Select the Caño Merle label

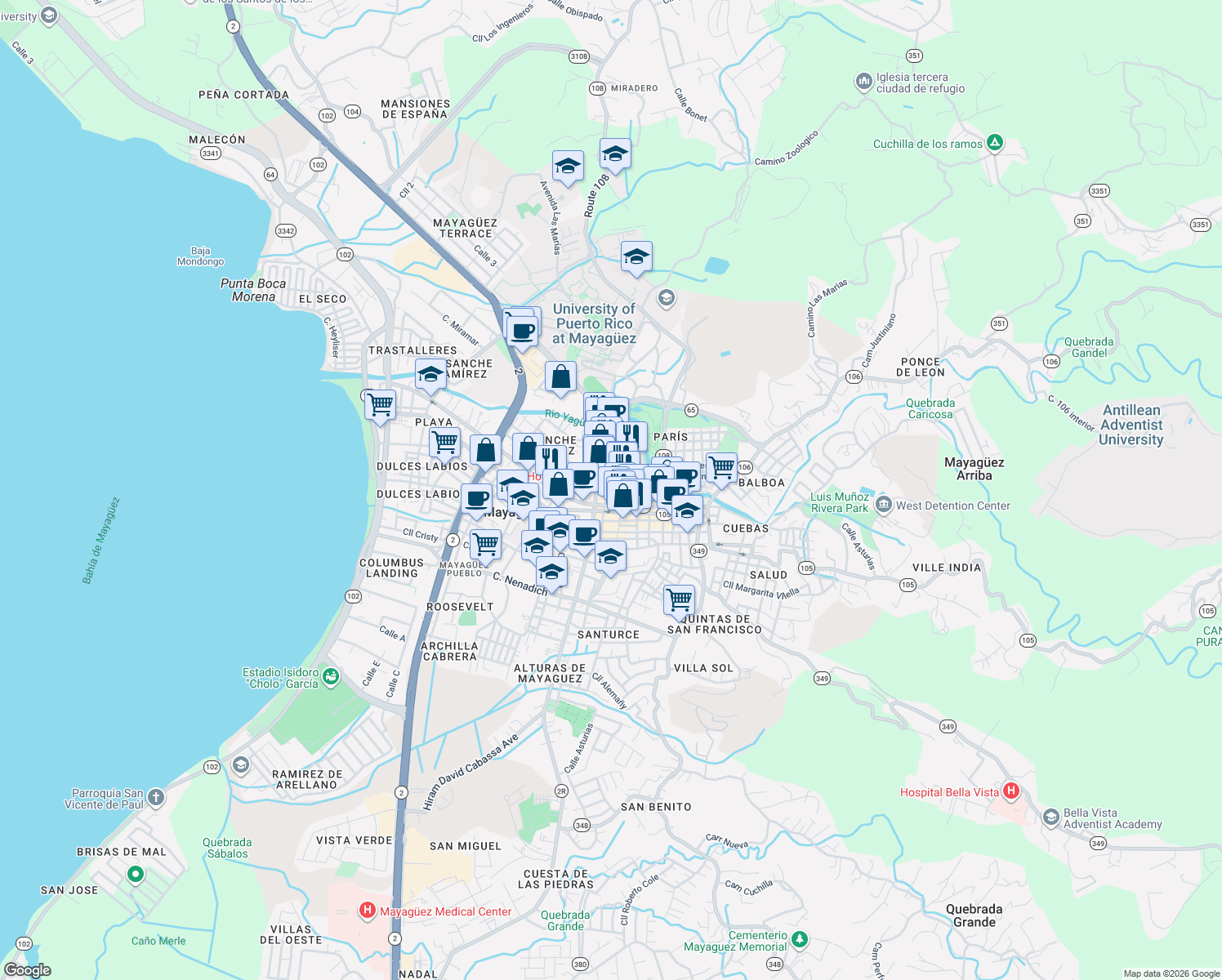tap(158, 941)
